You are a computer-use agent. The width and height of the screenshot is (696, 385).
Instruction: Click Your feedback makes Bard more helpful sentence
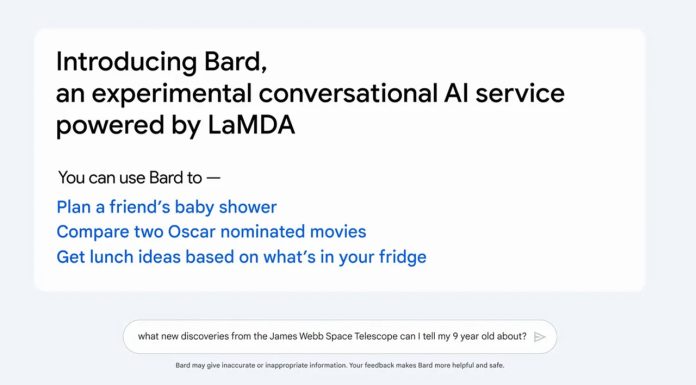(427, 365)
